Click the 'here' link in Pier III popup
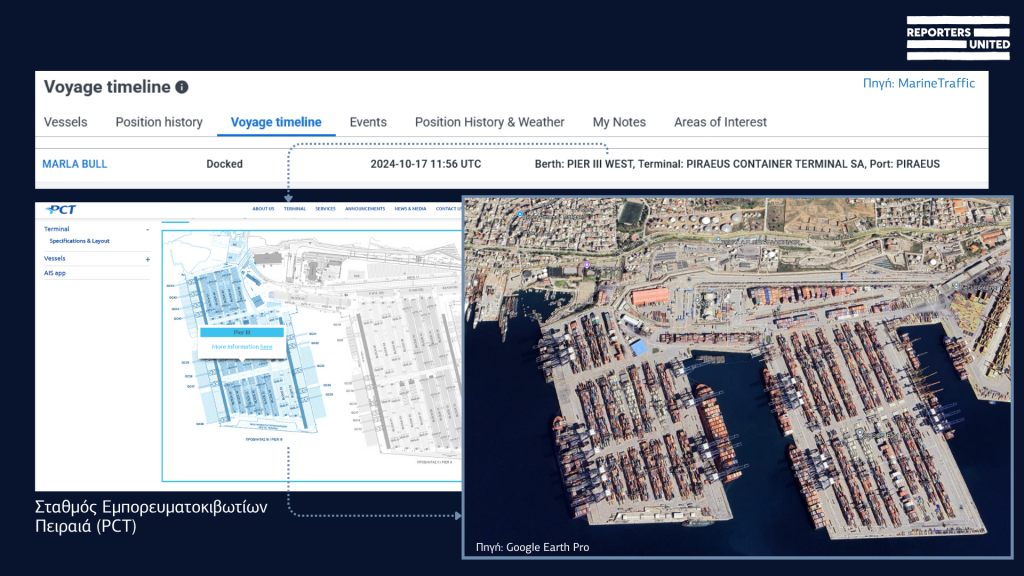1024x576 pixels. (266, 346)
